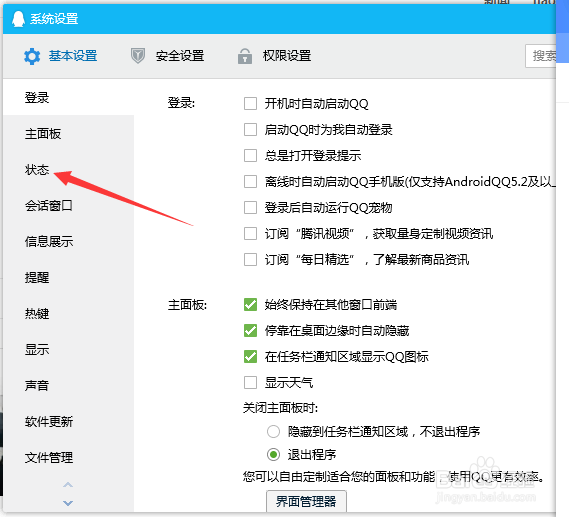Enable 开机时自动启动QQ checkbox

coord(250,103)
